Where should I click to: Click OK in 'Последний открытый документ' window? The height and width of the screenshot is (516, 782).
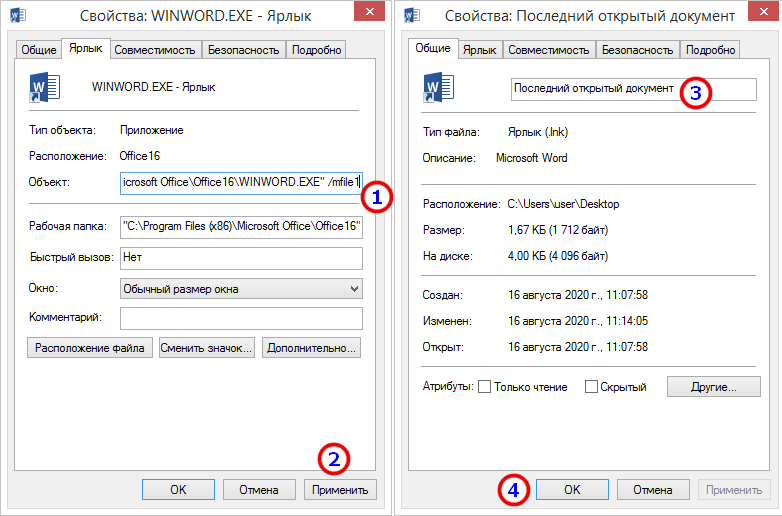click(572, 490)
